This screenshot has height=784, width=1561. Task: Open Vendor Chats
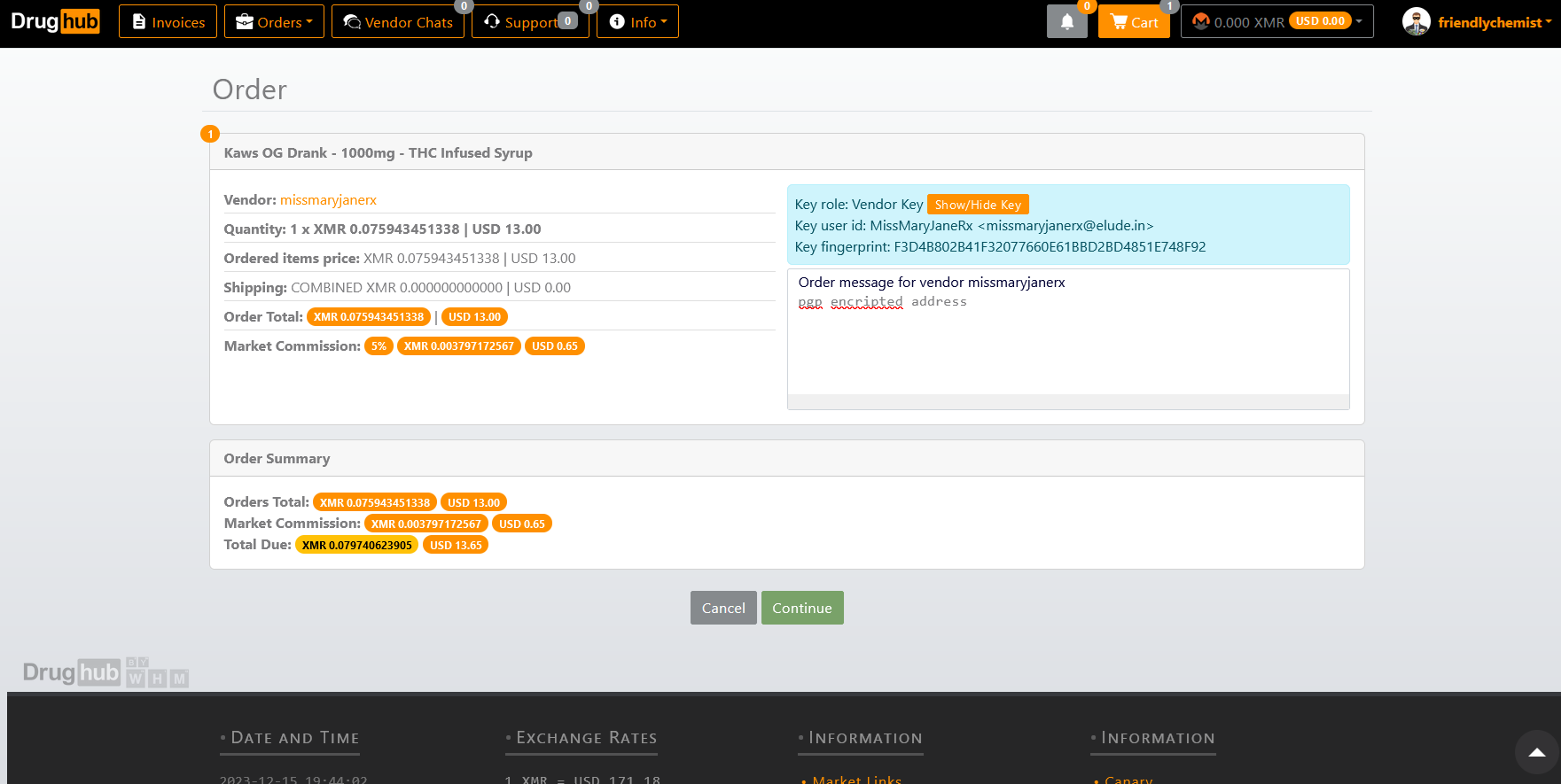pyautogui.click(x=398, y=21)
